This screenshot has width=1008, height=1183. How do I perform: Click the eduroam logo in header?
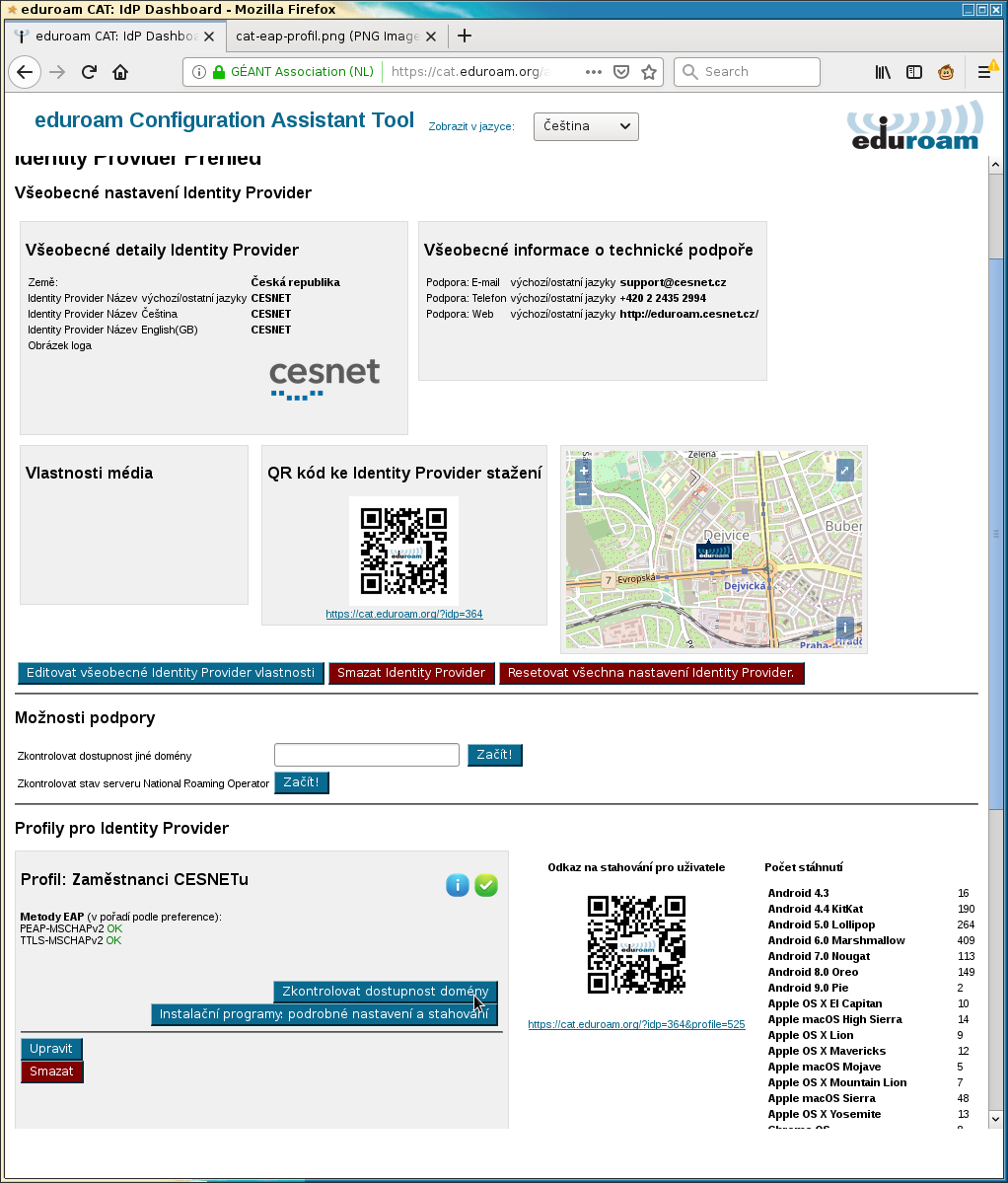[915, 126]
